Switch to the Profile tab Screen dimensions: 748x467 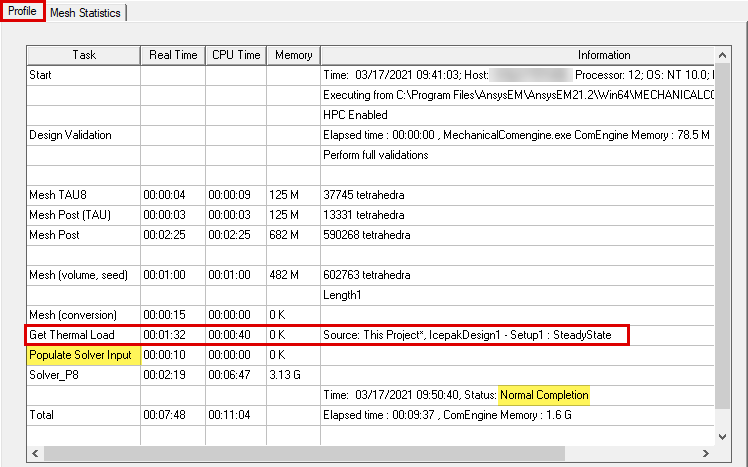[x=22, y=12]
